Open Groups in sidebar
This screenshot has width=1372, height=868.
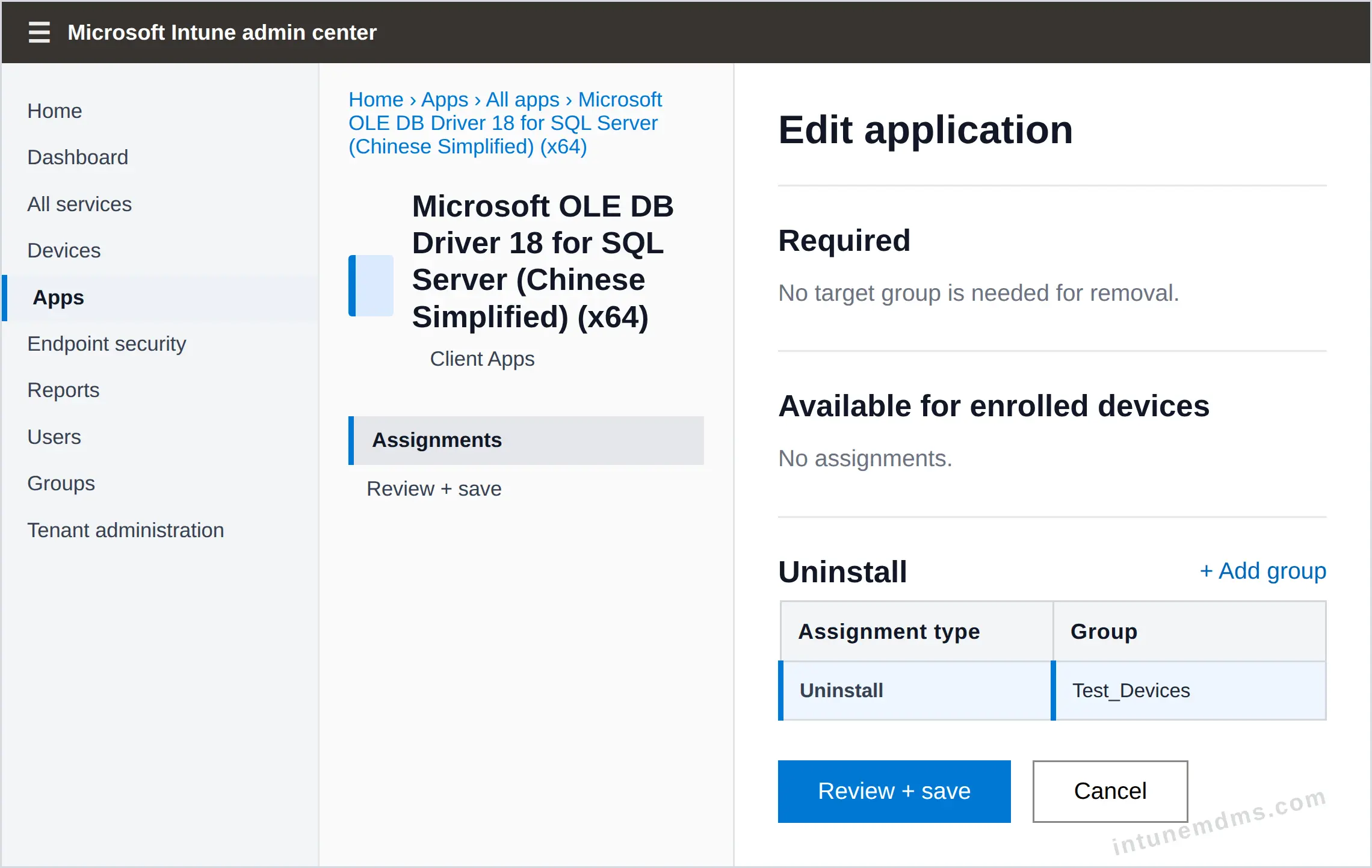(x=61, y=483)
